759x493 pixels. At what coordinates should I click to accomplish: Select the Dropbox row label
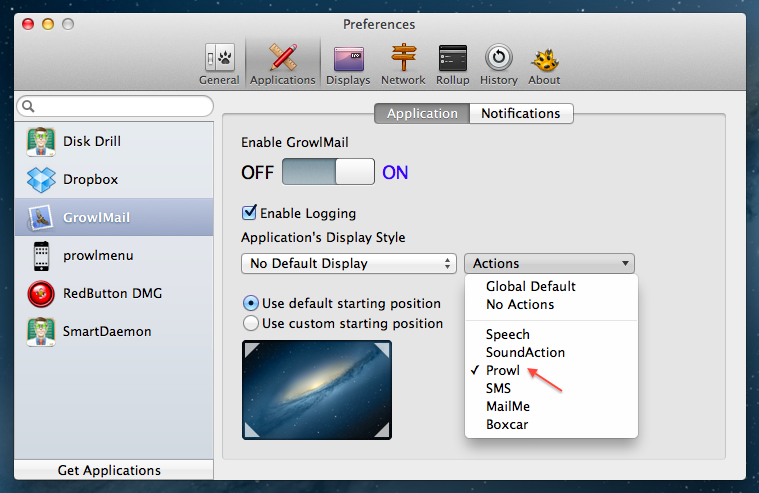[91, 179]
